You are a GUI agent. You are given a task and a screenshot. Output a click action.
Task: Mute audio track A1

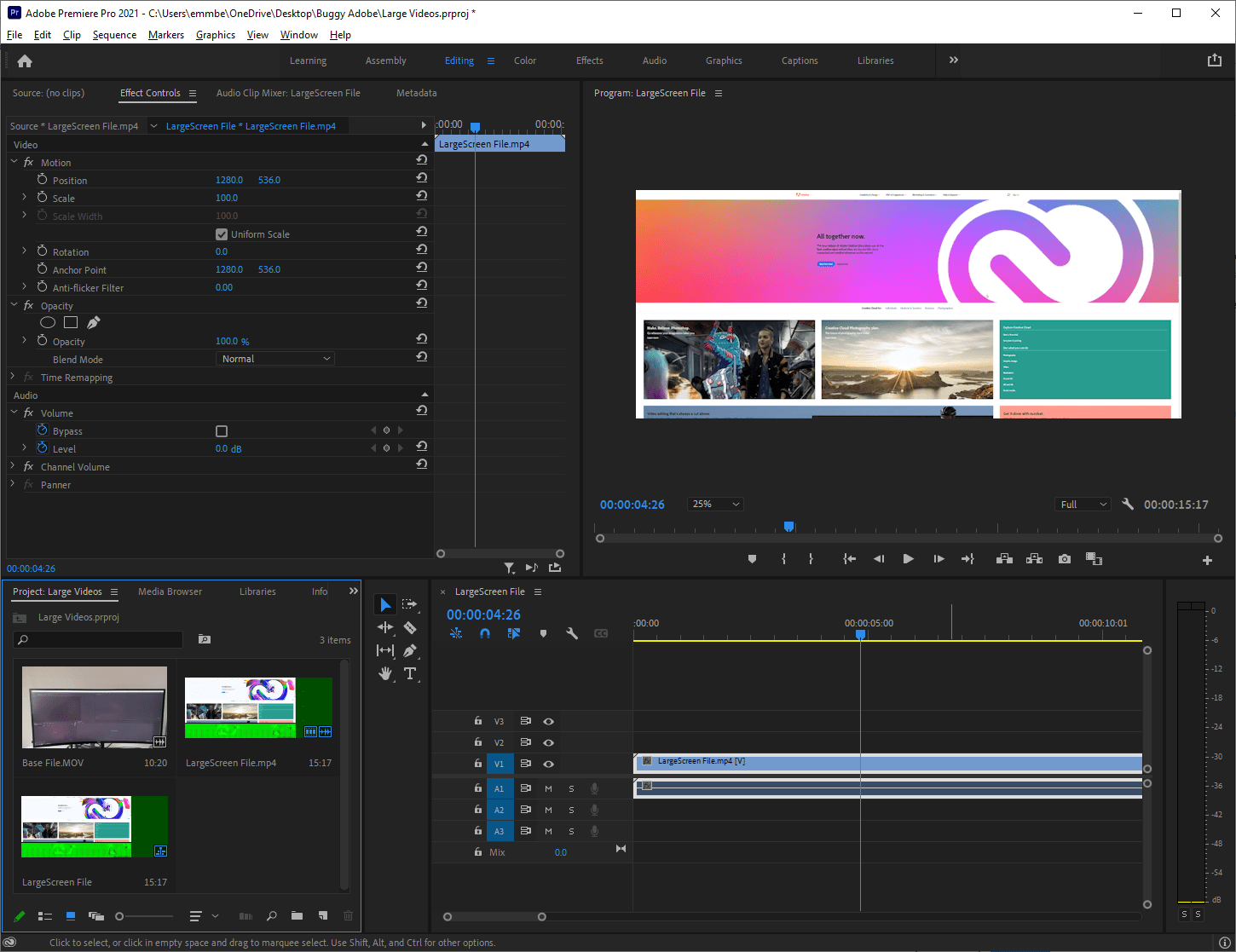548,788
